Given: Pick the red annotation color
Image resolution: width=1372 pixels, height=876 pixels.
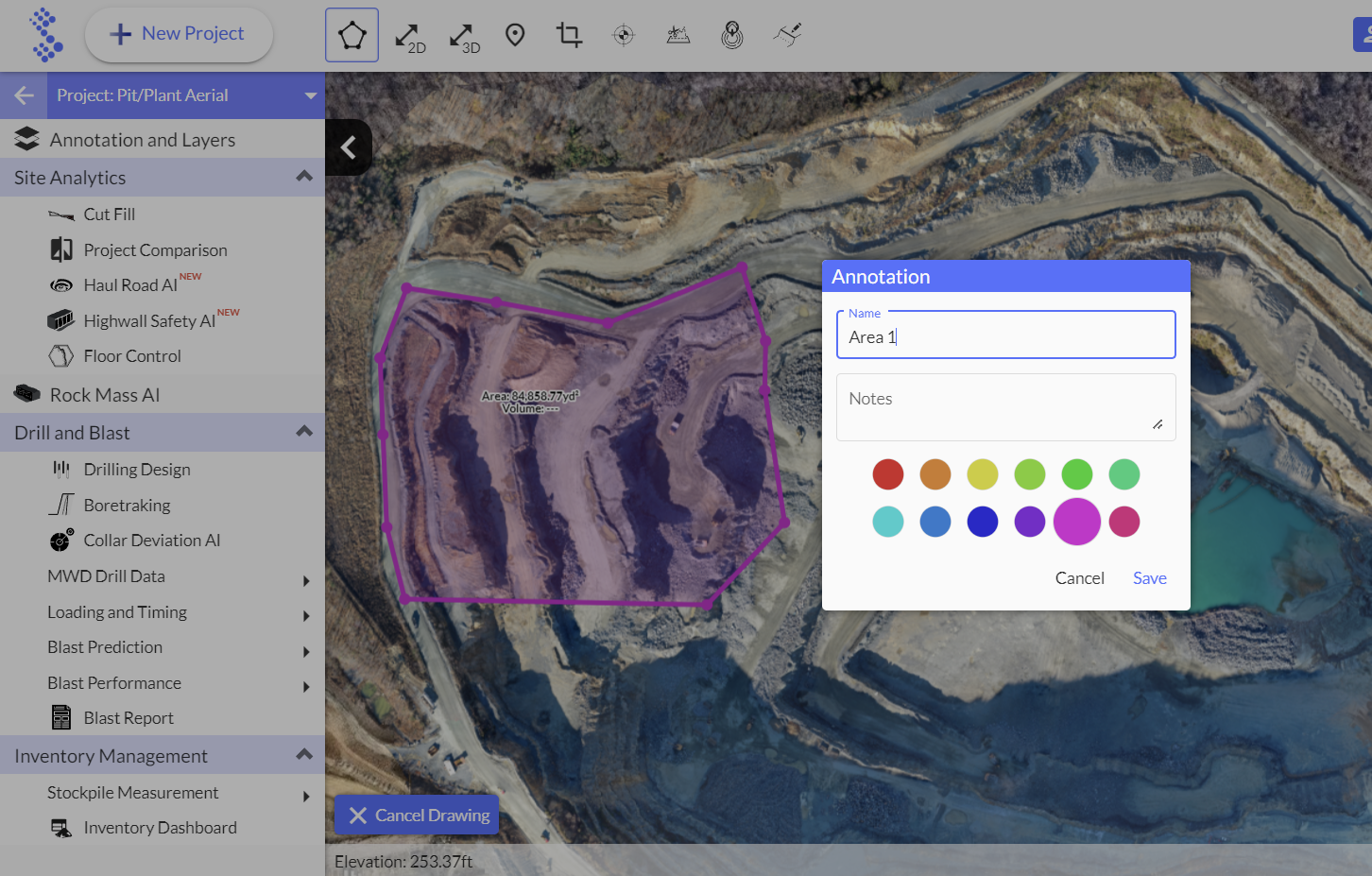Looking at the screenshot, I should point(888,474).
